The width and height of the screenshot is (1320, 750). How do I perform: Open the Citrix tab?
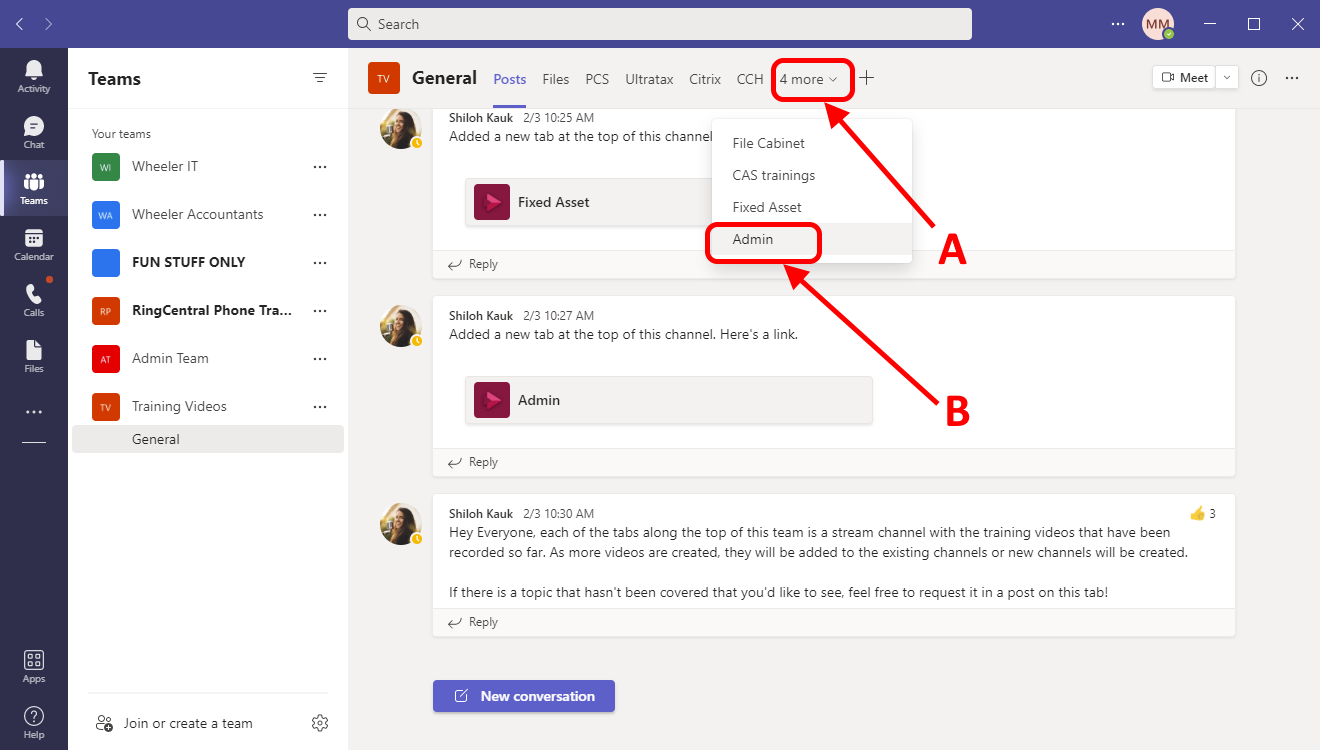[705, 79]
